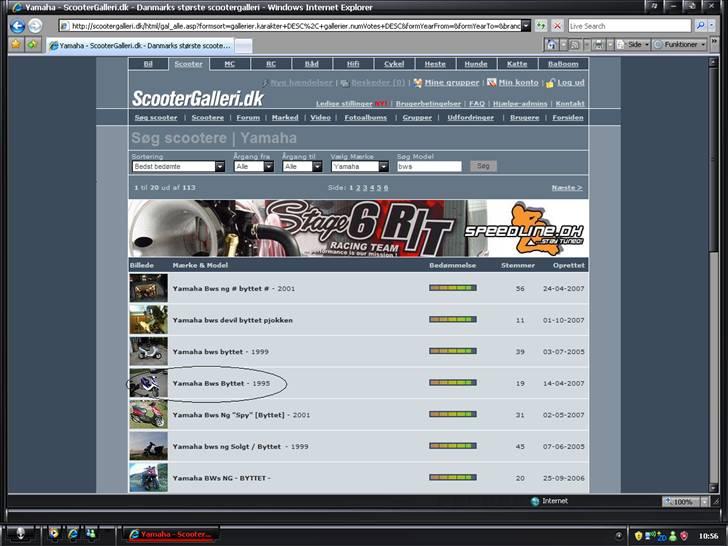
Task: Open Yamaha Bws Ng Spy [Byttet] 2001 listing
Action: pos(241,415)
